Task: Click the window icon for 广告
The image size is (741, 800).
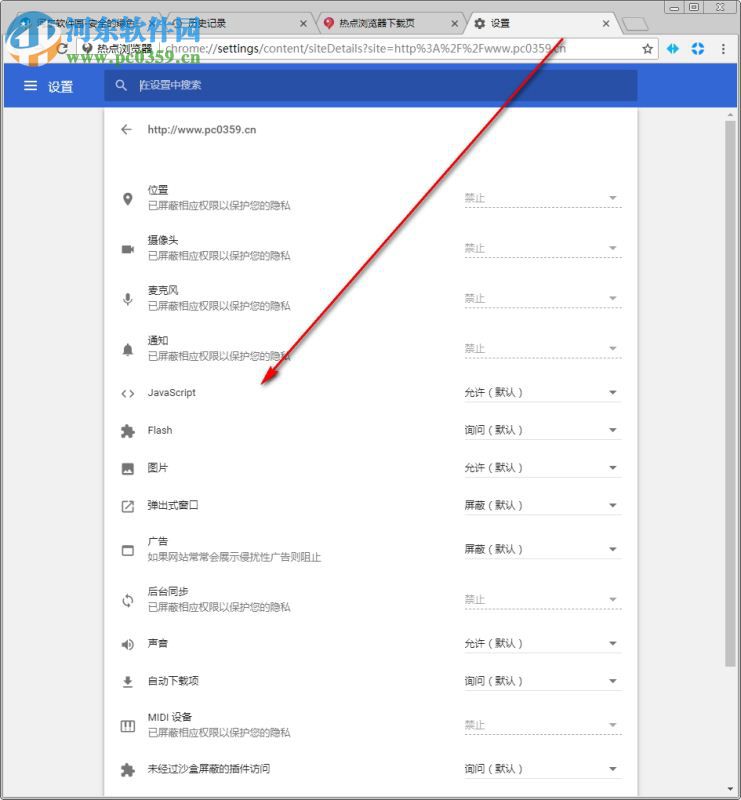Action: tap(128, 551)
